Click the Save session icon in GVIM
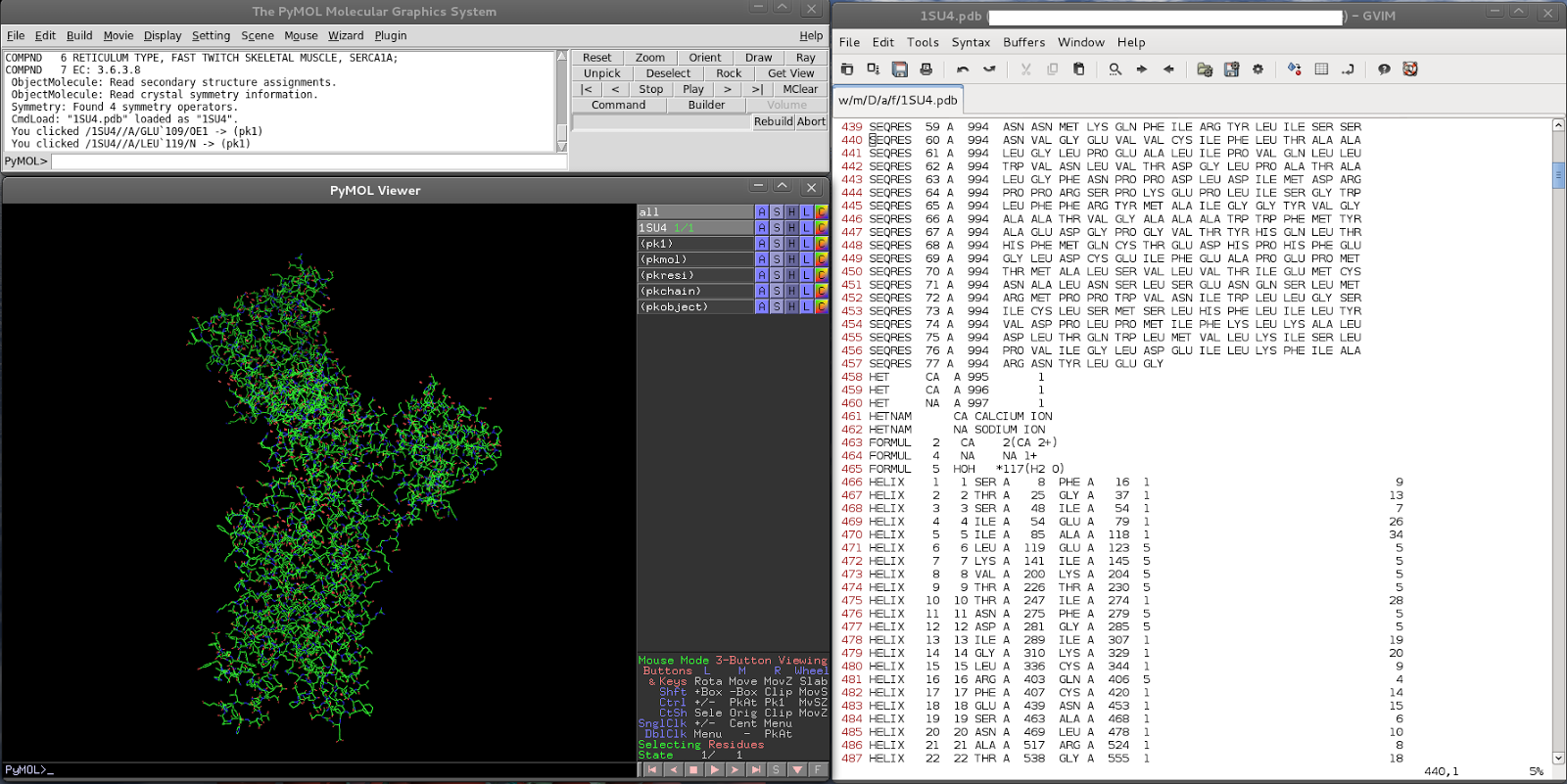1567x784 pixels. tap(1231, 69)
